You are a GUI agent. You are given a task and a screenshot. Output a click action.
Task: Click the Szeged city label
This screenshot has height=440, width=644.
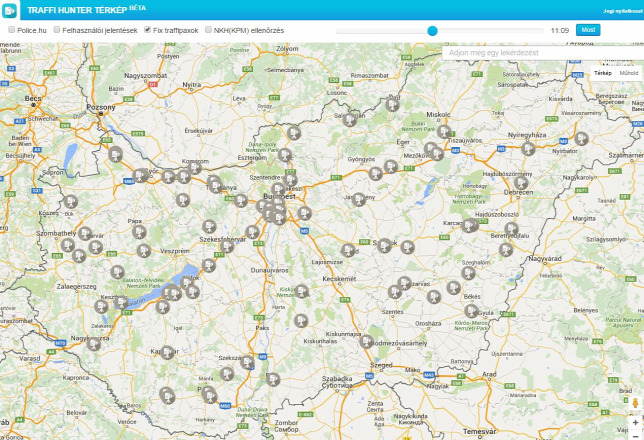click(381, 365)
